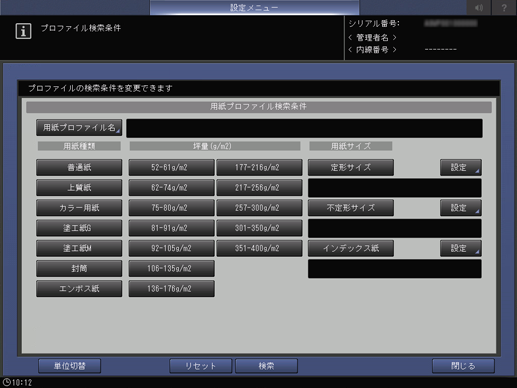The image size is (517, 388).
Task: Select weight 301-350g/m2
Action: point(259,228)
